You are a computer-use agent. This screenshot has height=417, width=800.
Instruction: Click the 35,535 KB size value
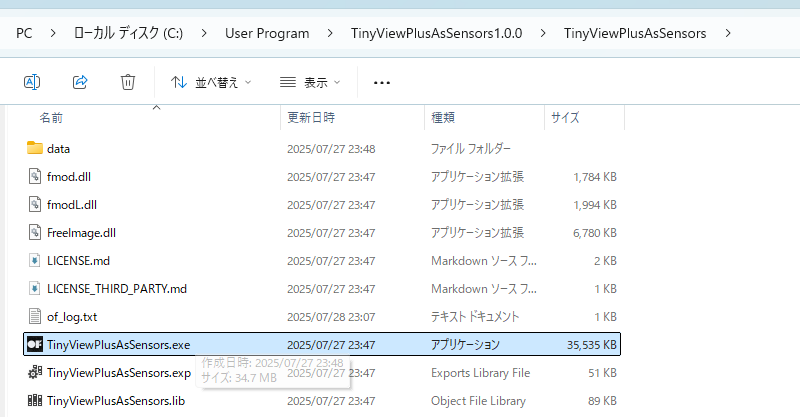(x=592, y=345)
